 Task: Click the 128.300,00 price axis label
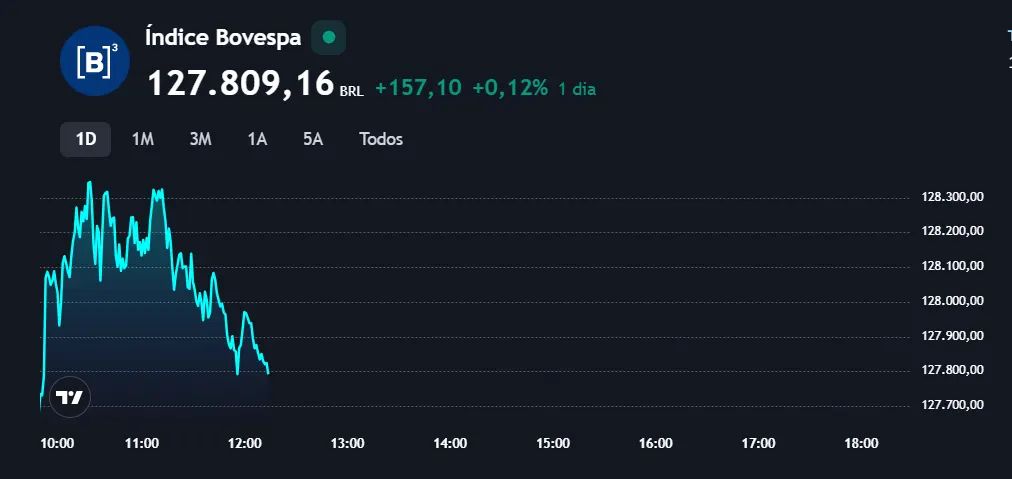952,196
